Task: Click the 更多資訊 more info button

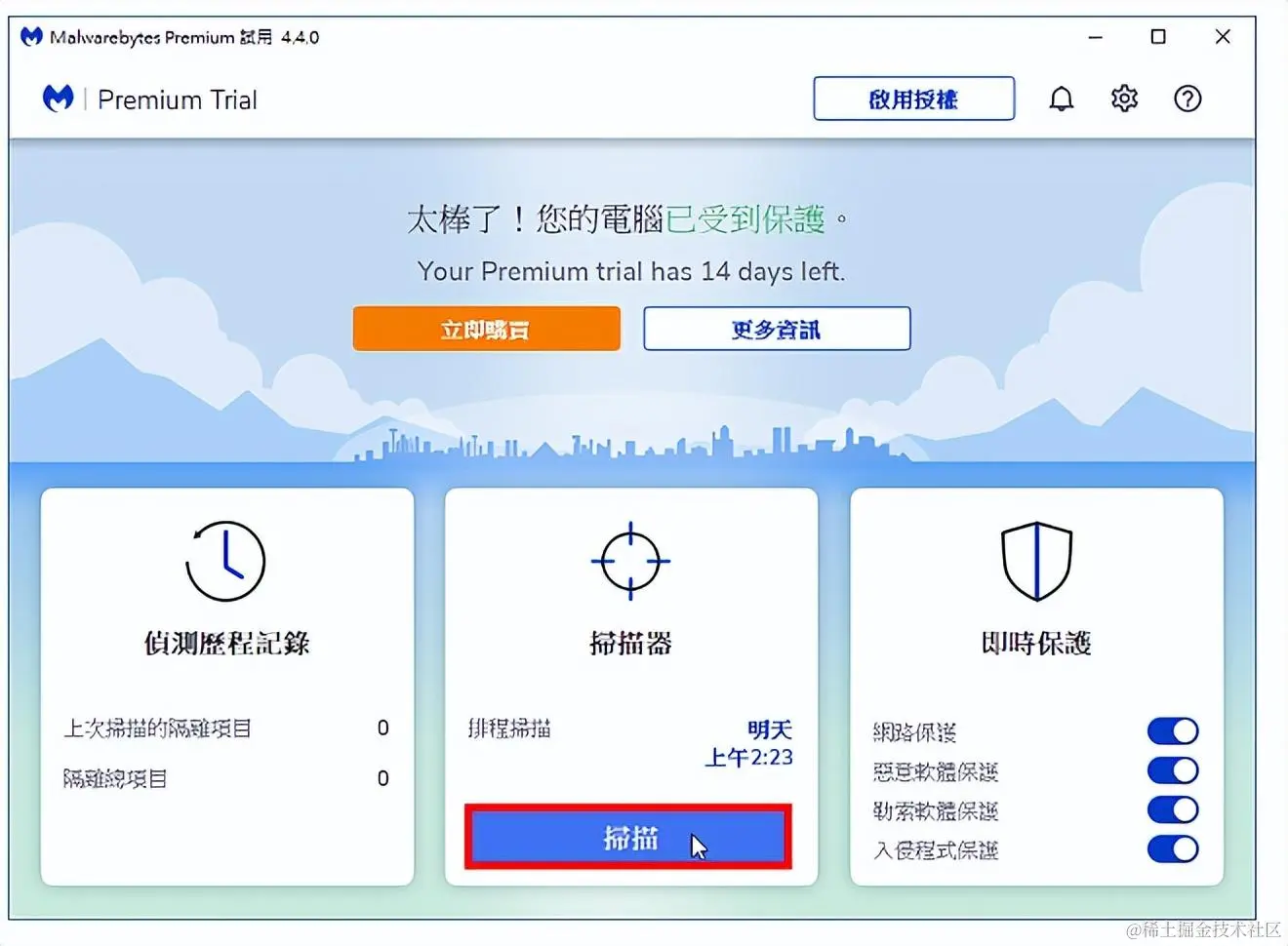Action: tap(777, 329)
